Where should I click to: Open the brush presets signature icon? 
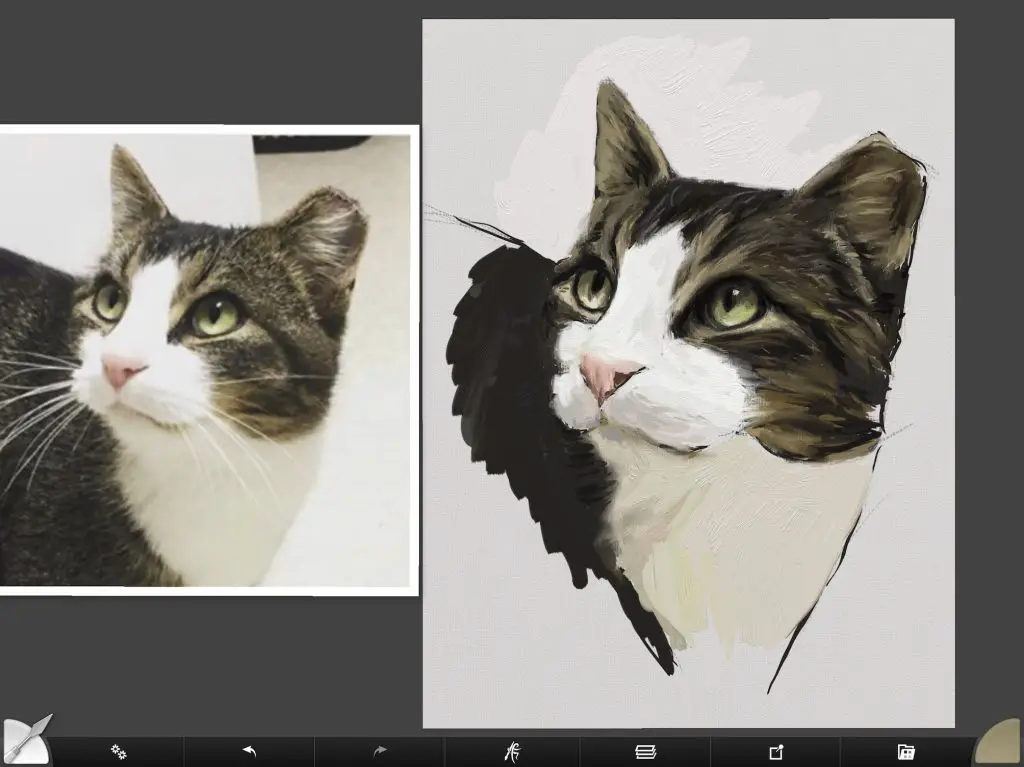tap(513, 752)
